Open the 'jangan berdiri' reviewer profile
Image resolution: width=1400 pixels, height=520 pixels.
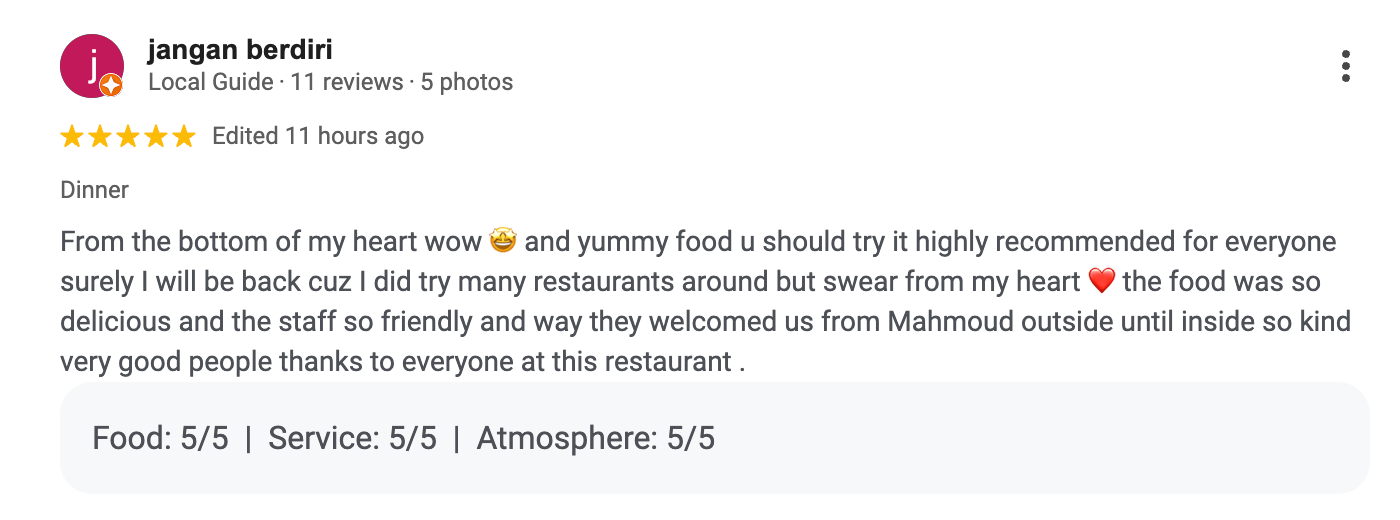[x=239, y=50]
